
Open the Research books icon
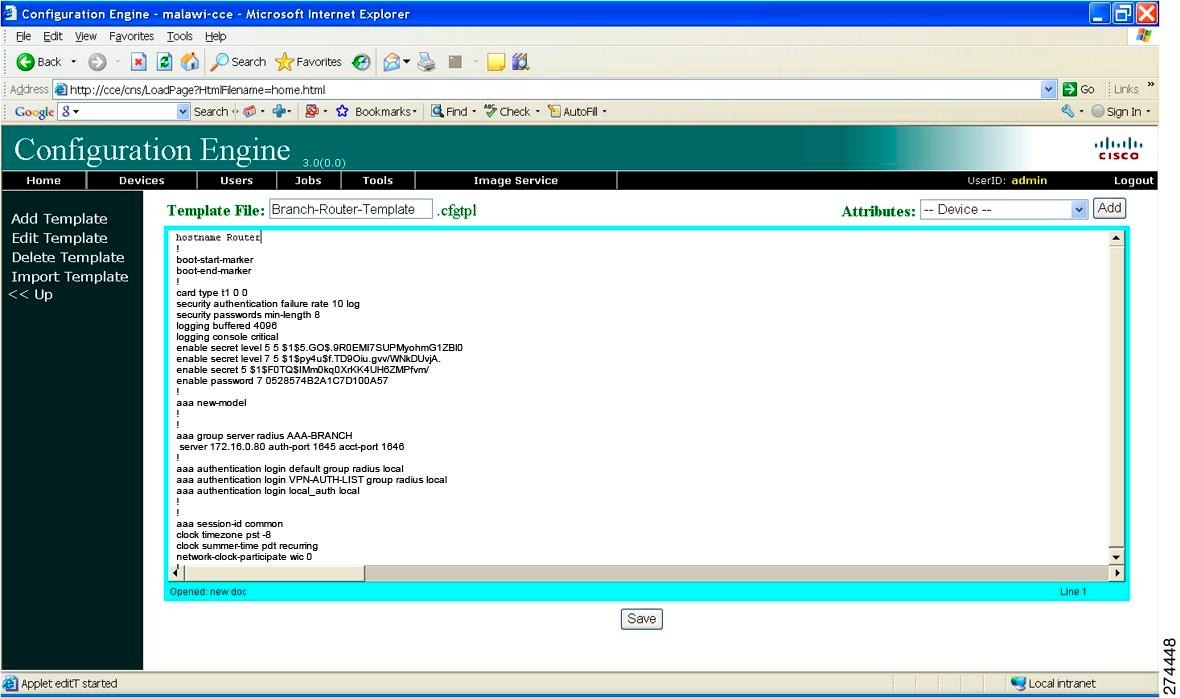coord(521,62)
